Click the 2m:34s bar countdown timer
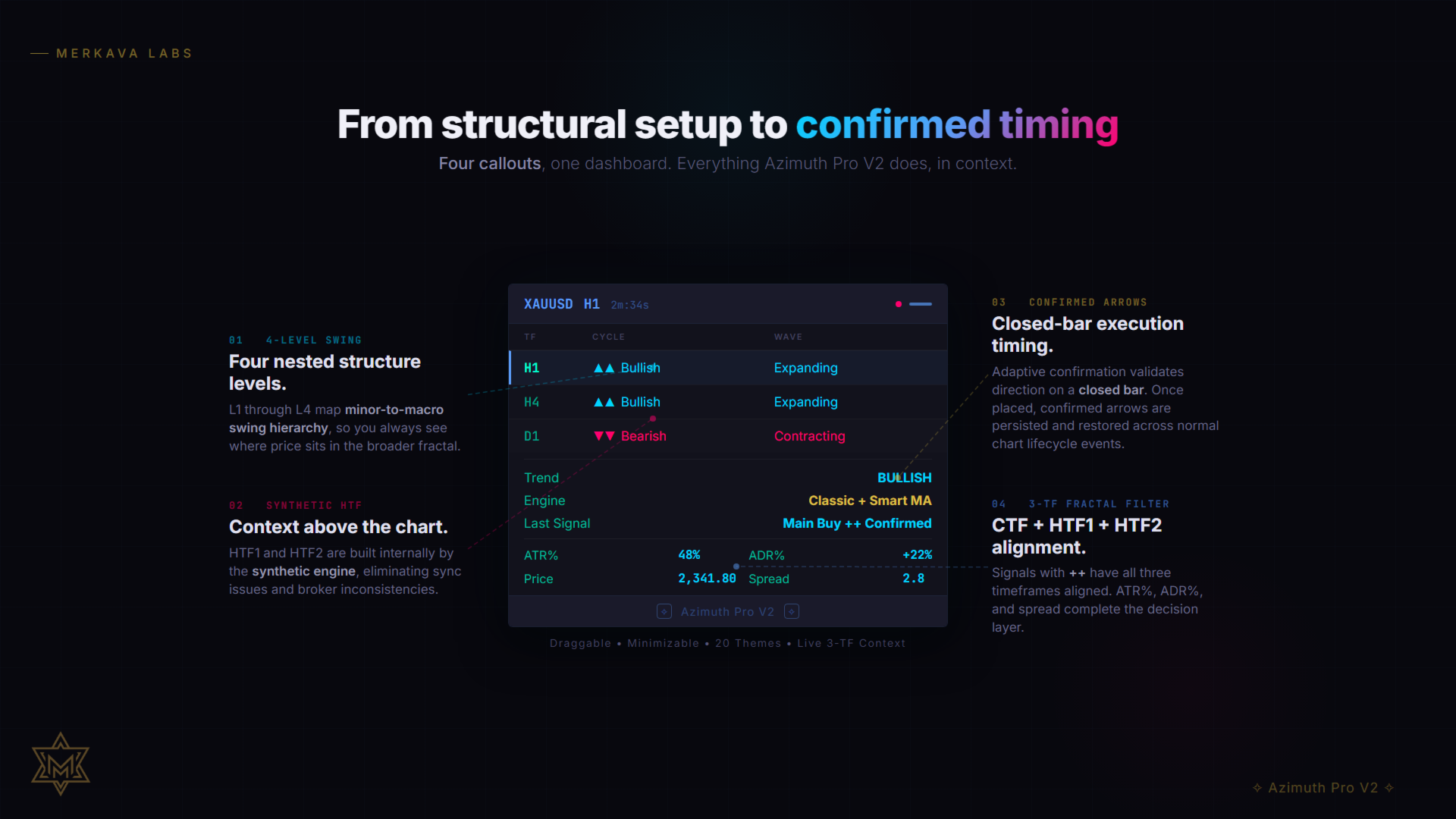 click(629, 305)
